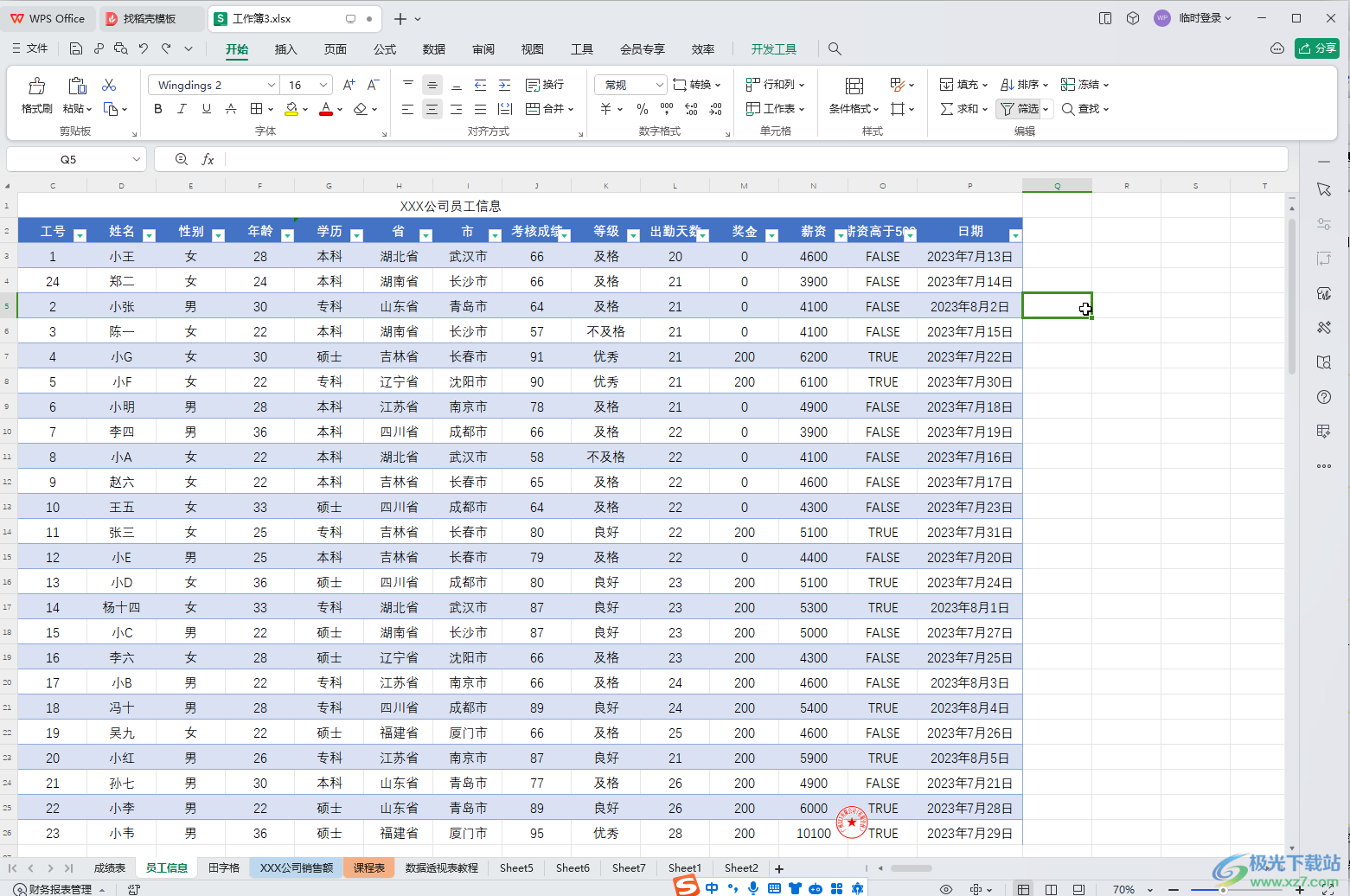This screenshot has width=1350, height=896.
Task: Expand the Merge (合并) dropdown arrow
Action: point(571,110)
